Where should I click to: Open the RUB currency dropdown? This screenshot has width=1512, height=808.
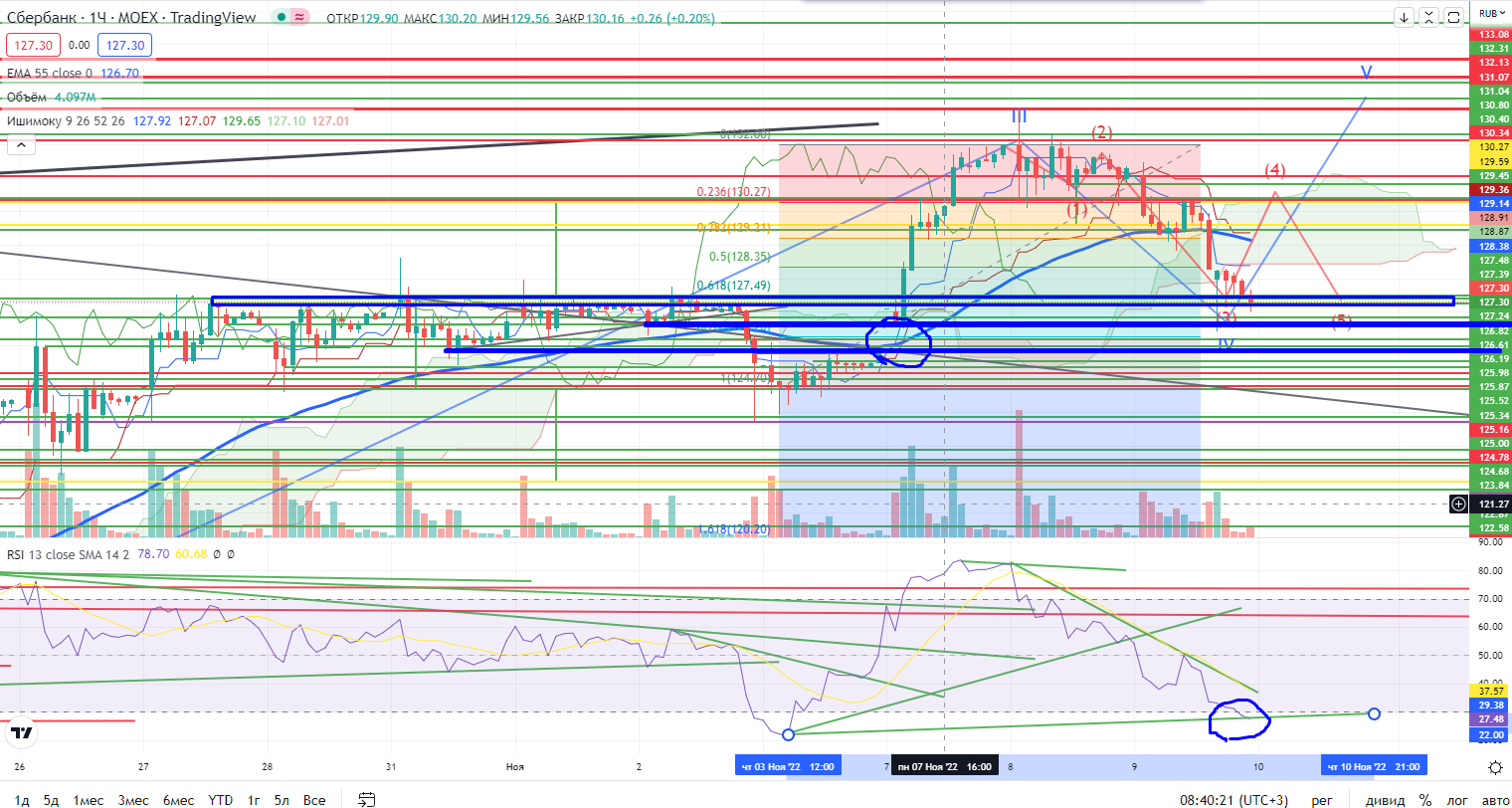pos(1489,13)
